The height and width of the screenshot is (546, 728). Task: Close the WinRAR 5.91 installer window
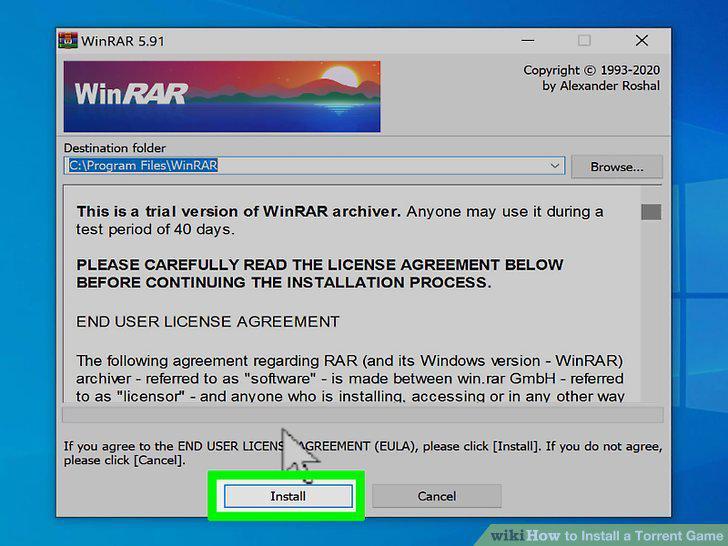click(642, 41)
